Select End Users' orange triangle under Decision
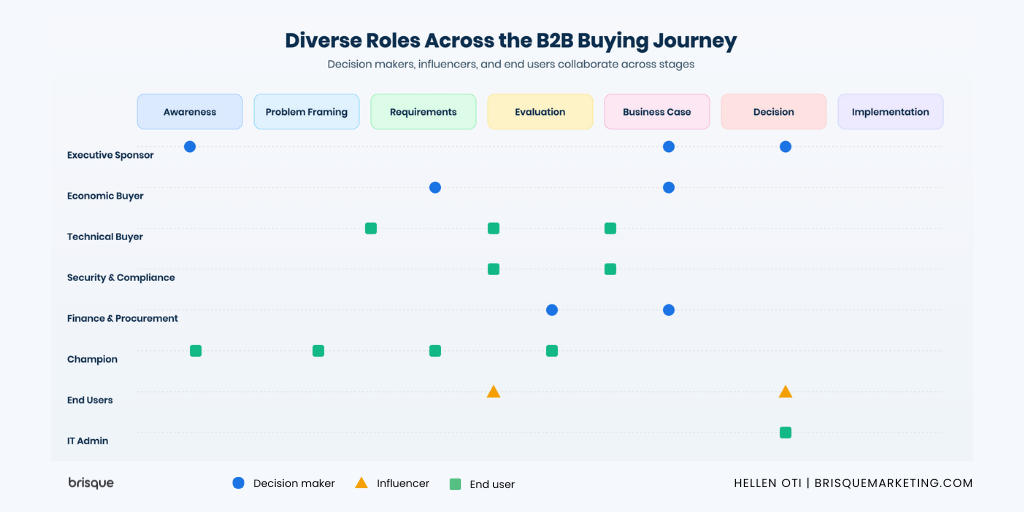 (785, 392)
